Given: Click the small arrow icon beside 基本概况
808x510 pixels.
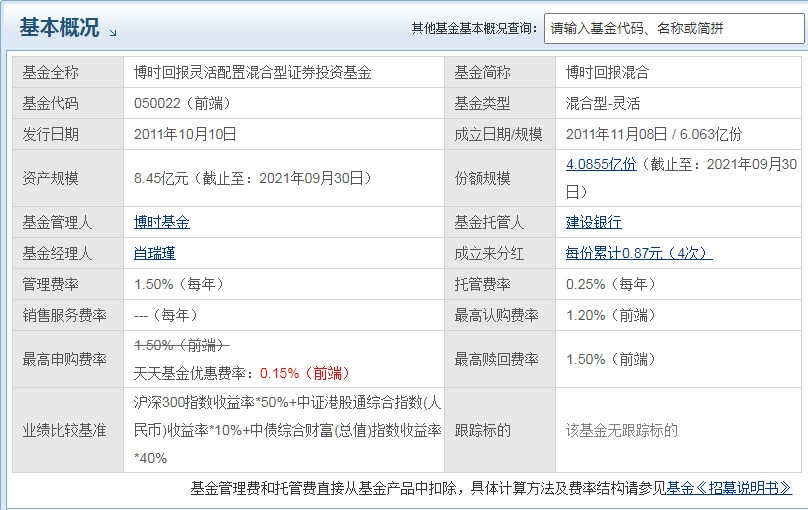Looking at the screenshot, I should point(113,32).
